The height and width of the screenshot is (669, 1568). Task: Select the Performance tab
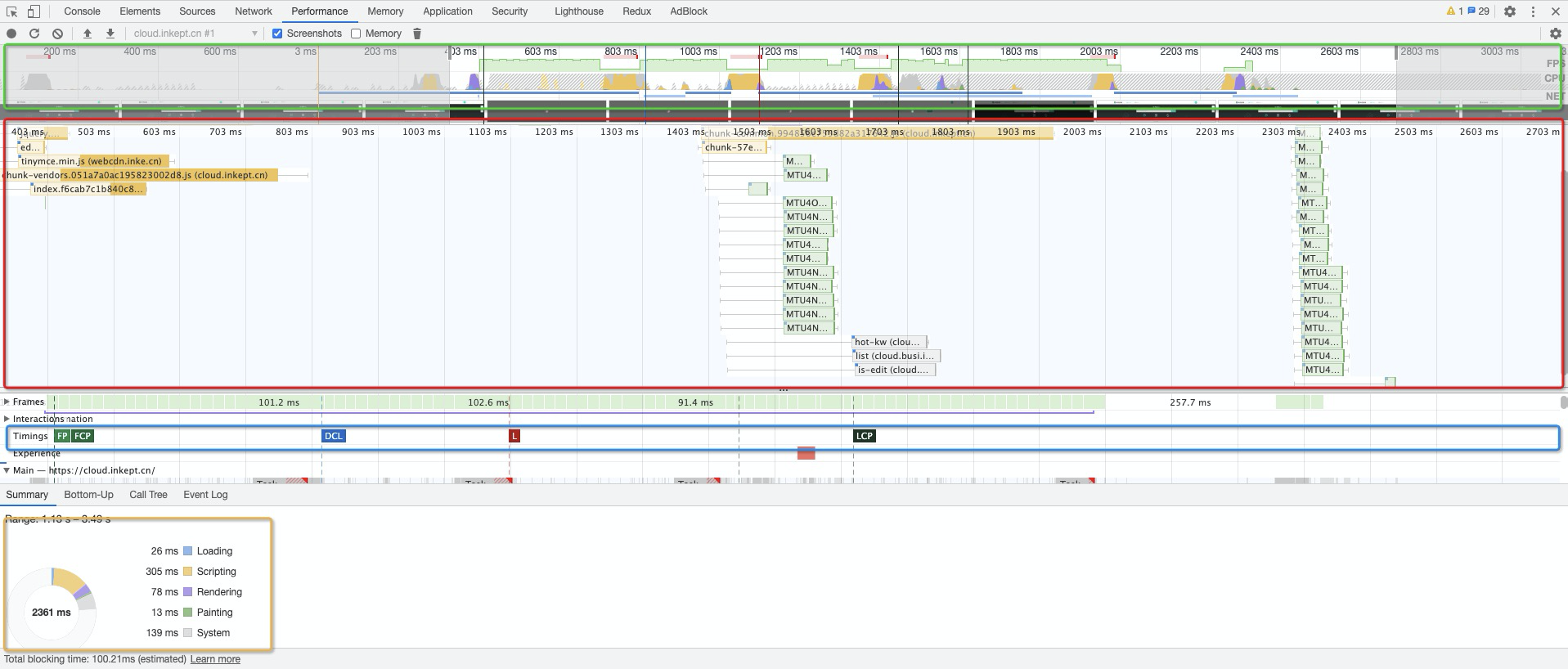320,11
